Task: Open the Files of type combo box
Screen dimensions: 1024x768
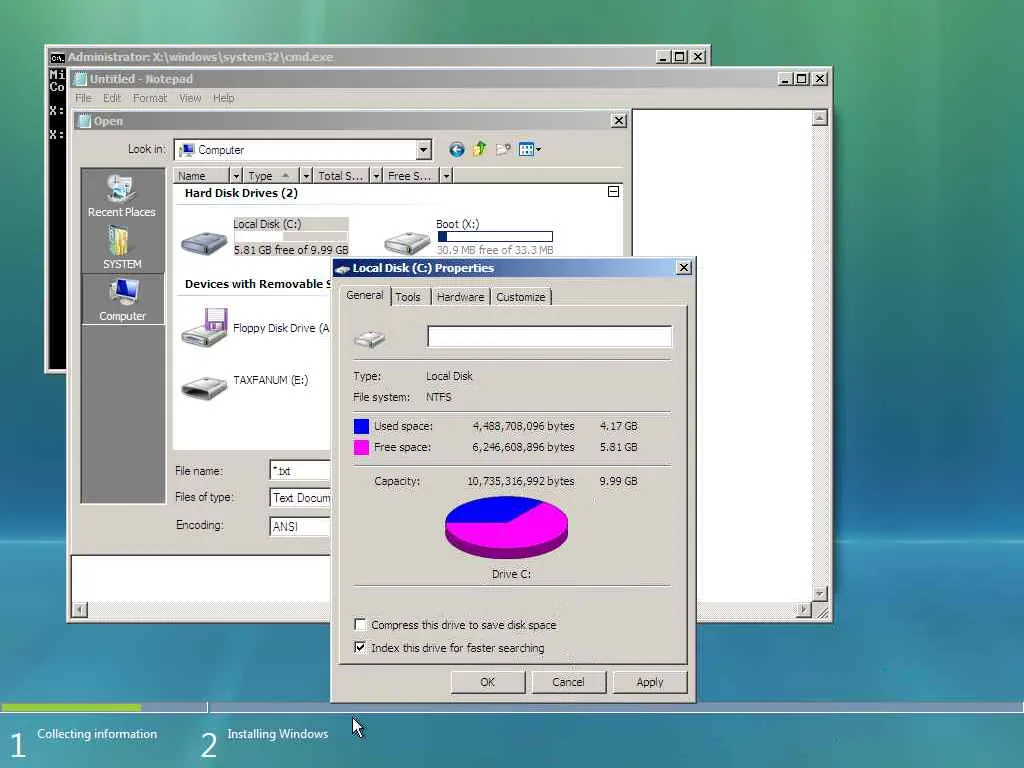Action: tap(300, 498)
